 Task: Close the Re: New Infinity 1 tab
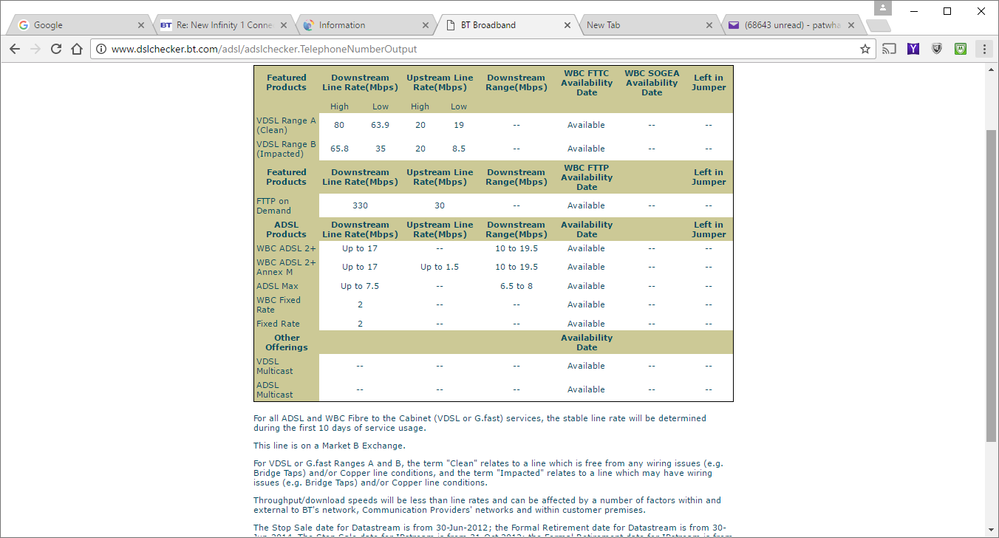point(284,25)
